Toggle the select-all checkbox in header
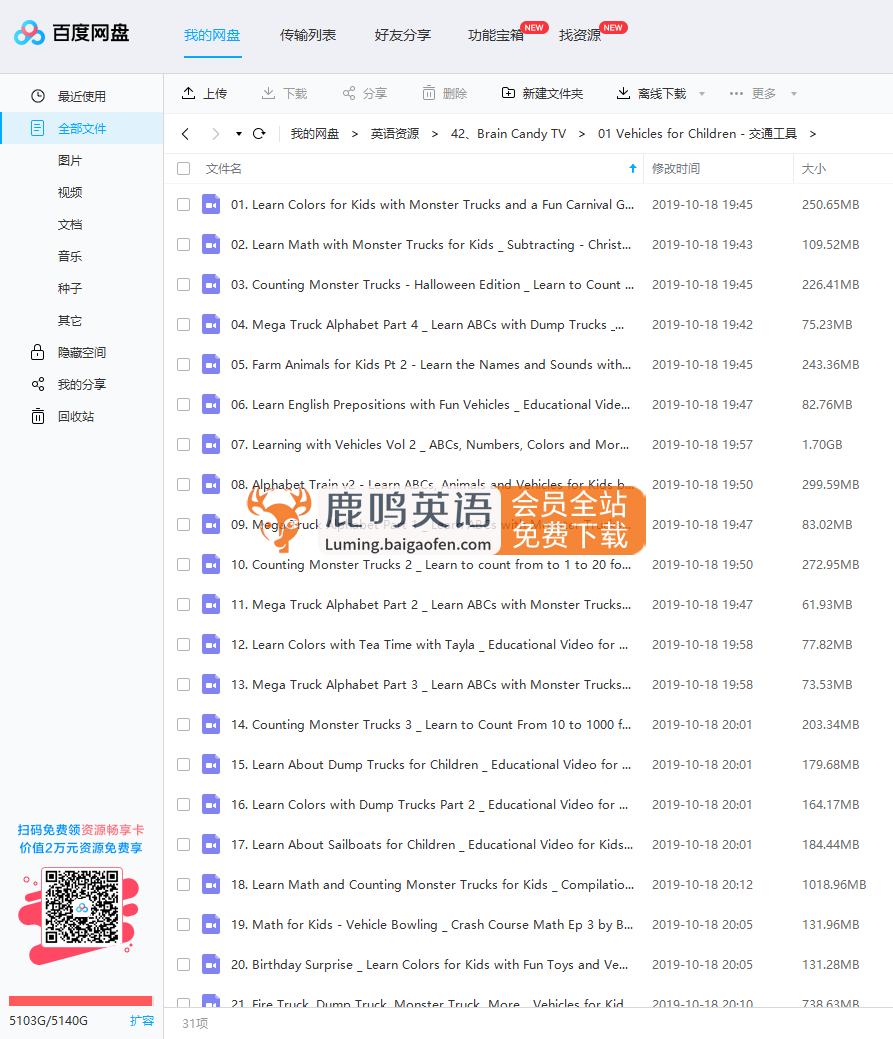Viewport: 893px width, 1039px height. click(184, 168)
